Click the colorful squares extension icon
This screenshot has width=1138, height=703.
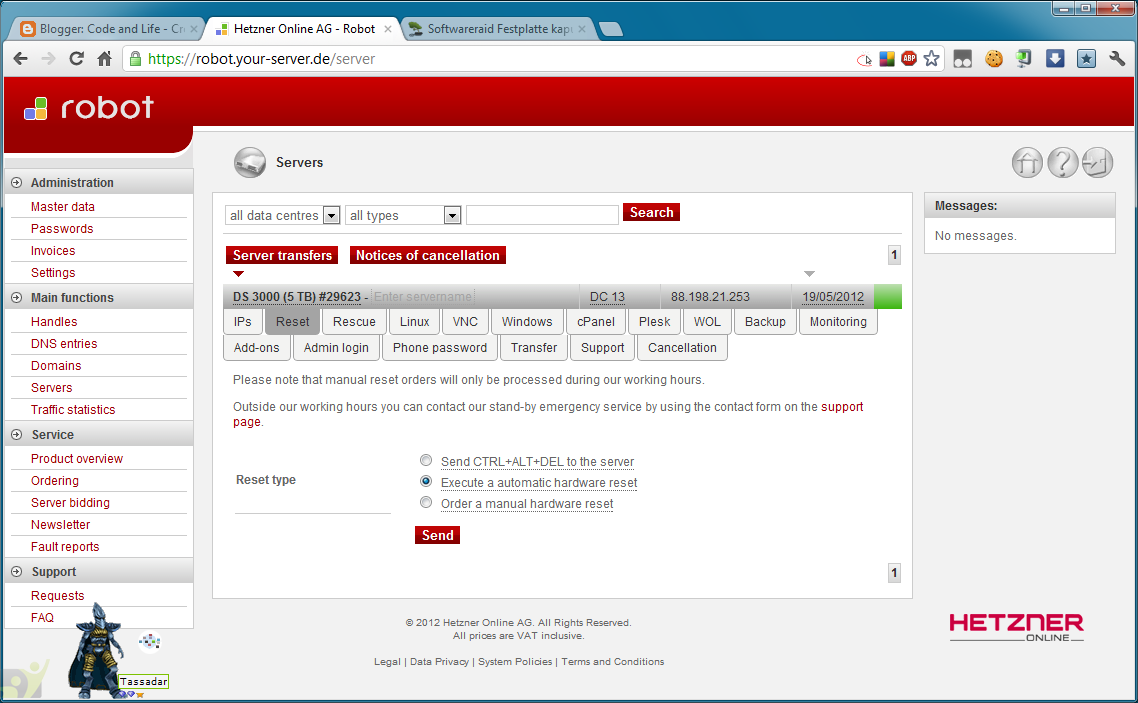coord(886,59)
